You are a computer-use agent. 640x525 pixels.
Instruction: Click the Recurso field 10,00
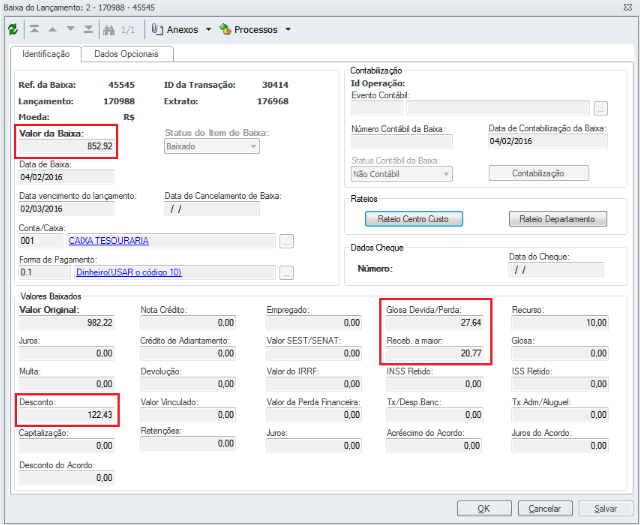click(x=560, y=323)
